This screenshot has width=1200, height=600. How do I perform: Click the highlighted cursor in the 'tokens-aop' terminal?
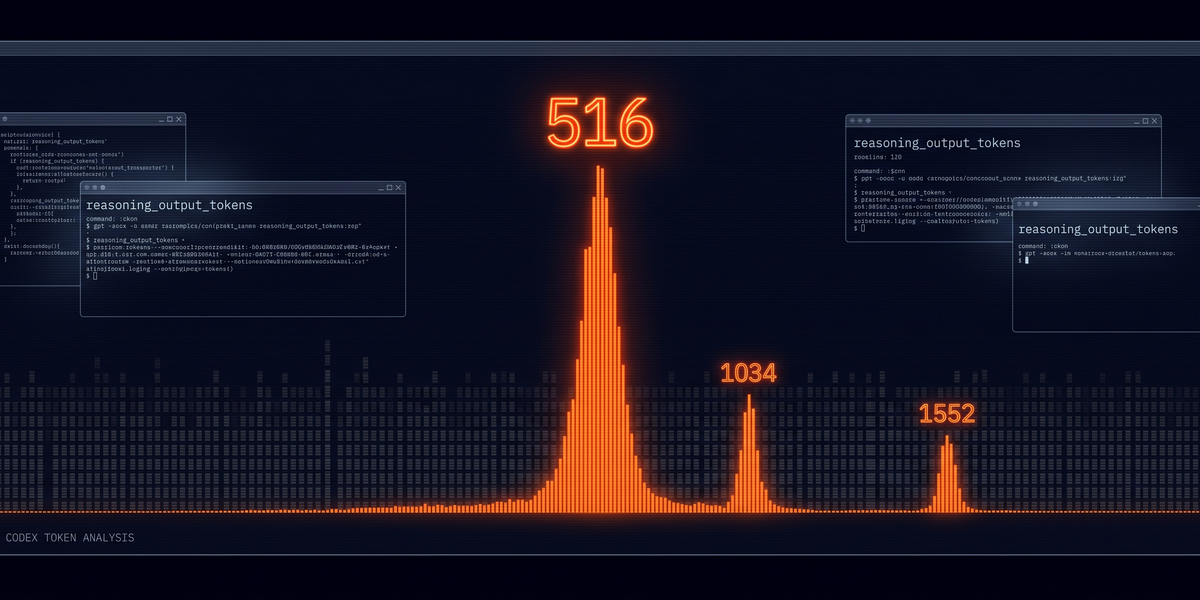(x=1026, y=260)
